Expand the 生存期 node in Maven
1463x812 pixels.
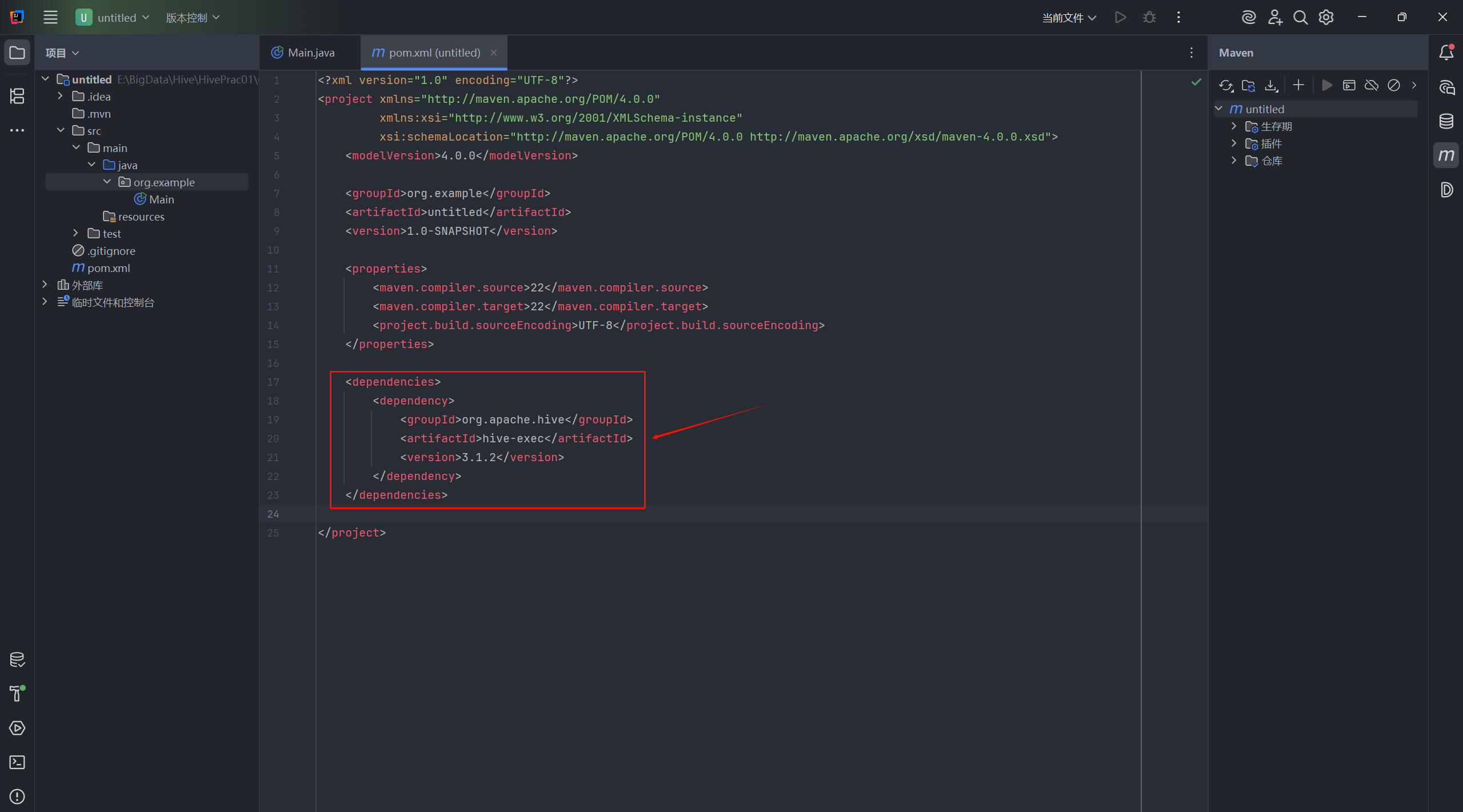pyautogui.click(x=1234, y=126)
